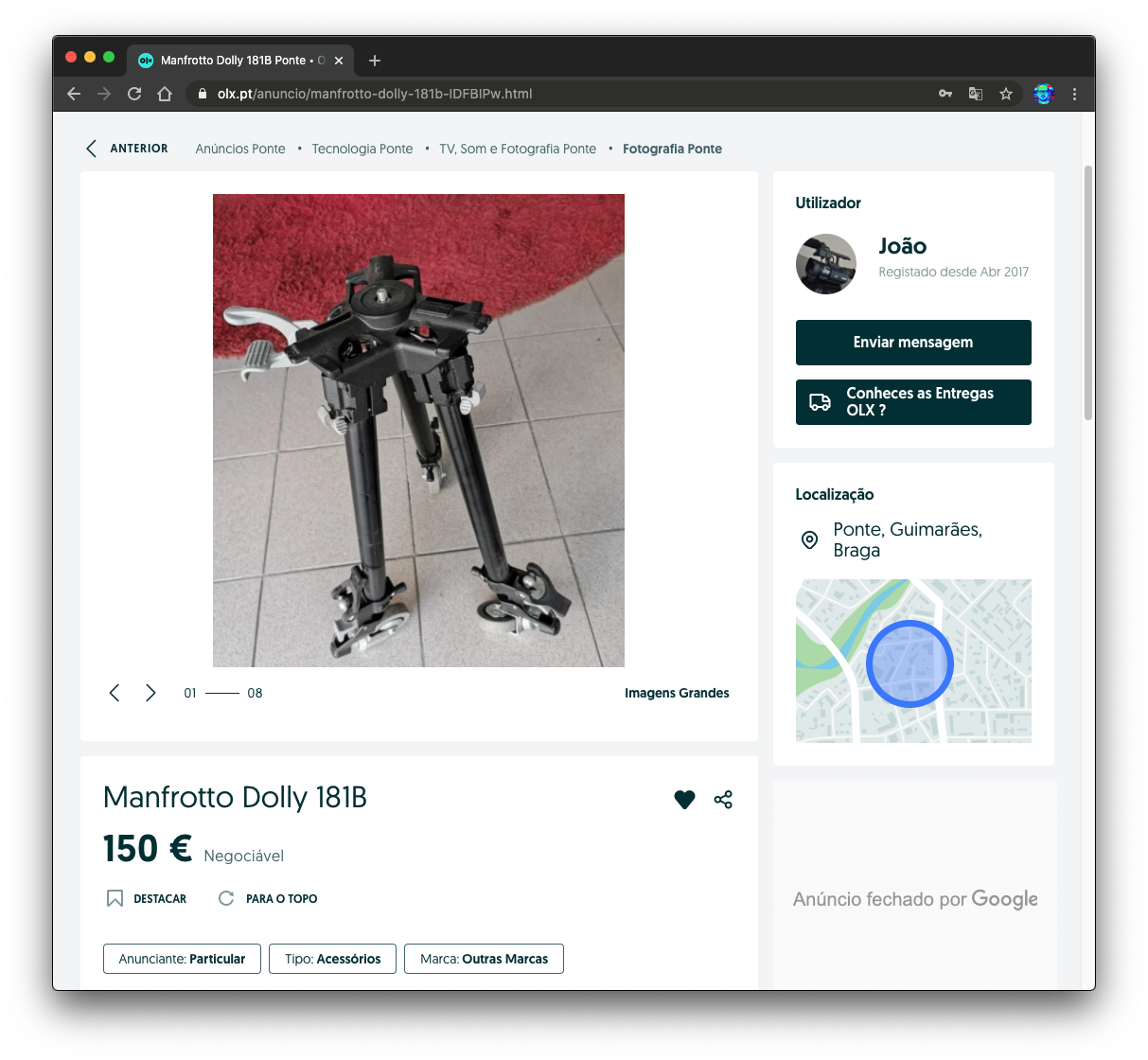Click the Negociável label
The width and height of the screenshot is (1148, 1060).
tap(243, 856)
